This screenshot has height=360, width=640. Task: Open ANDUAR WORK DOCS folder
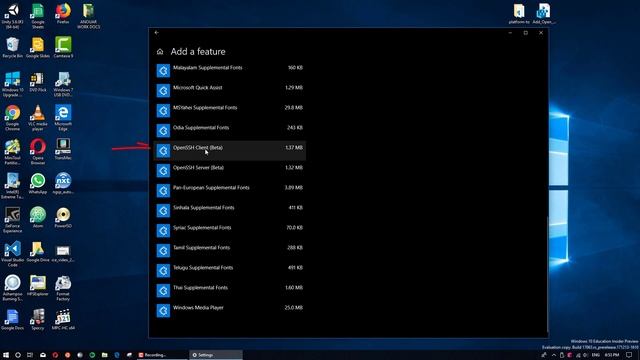[89, 16]
